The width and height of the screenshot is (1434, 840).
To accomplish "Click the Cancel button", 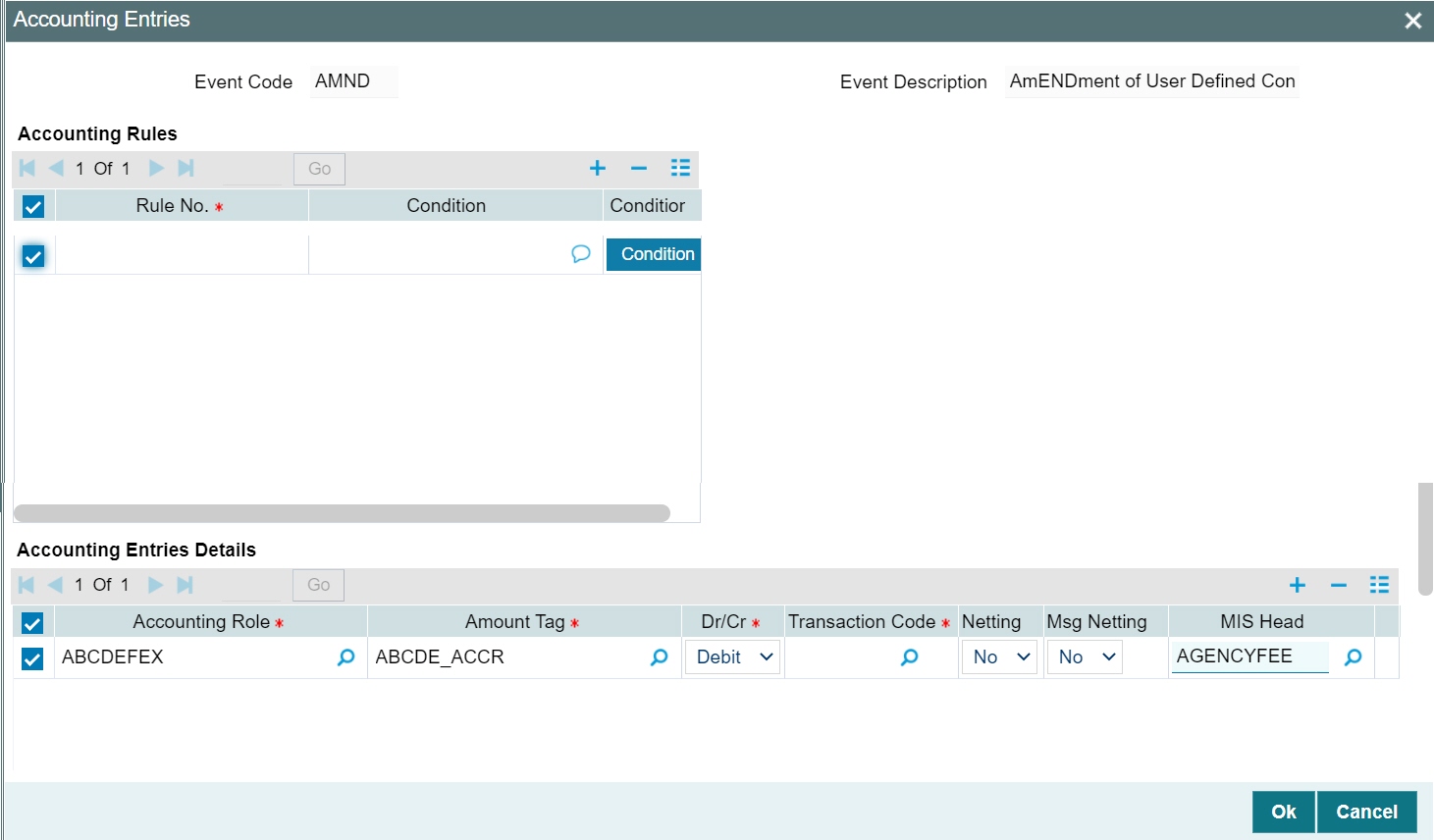I will 1366,812.
